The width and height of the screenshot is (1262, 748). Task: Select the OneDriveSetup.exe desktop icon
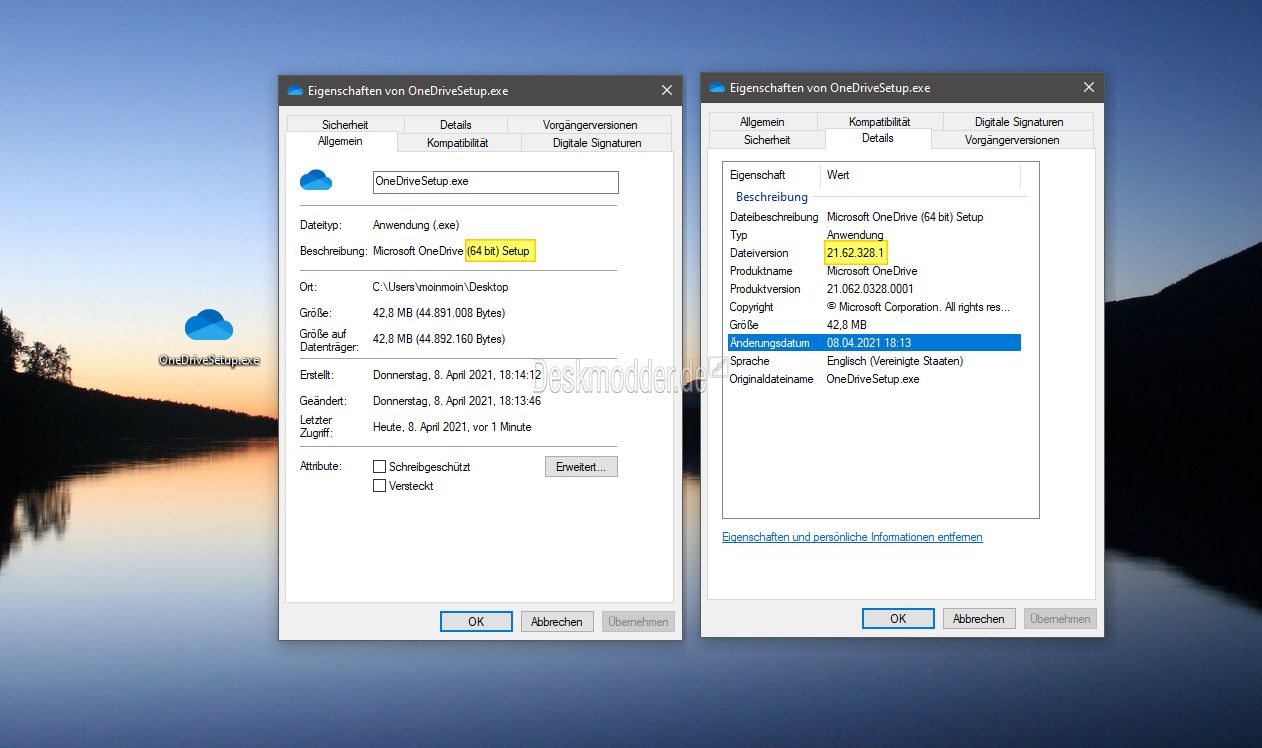pos(209,337)
